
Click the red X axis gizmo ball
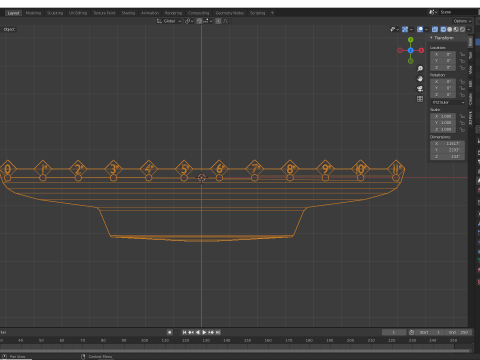tap(421, 50)
